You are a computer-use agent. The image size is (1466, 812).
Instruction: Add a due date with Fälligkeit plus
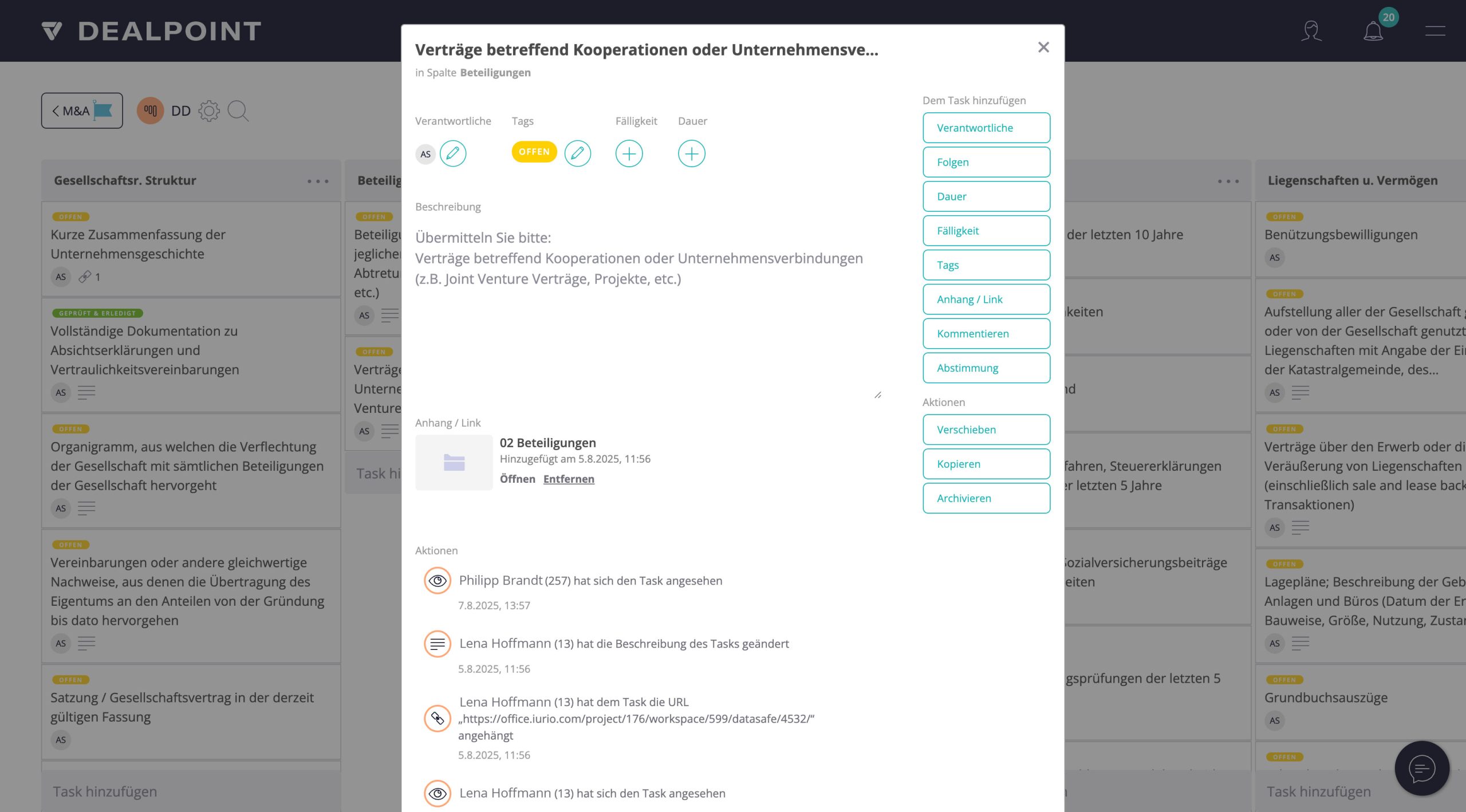pos(629,153)
